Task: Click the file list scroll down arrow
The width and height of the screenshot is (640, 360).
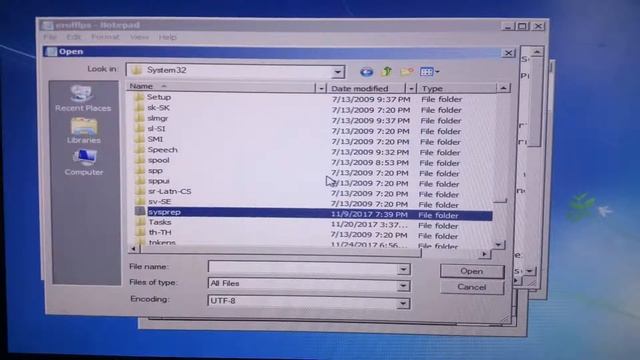Action: coord(499,245)
